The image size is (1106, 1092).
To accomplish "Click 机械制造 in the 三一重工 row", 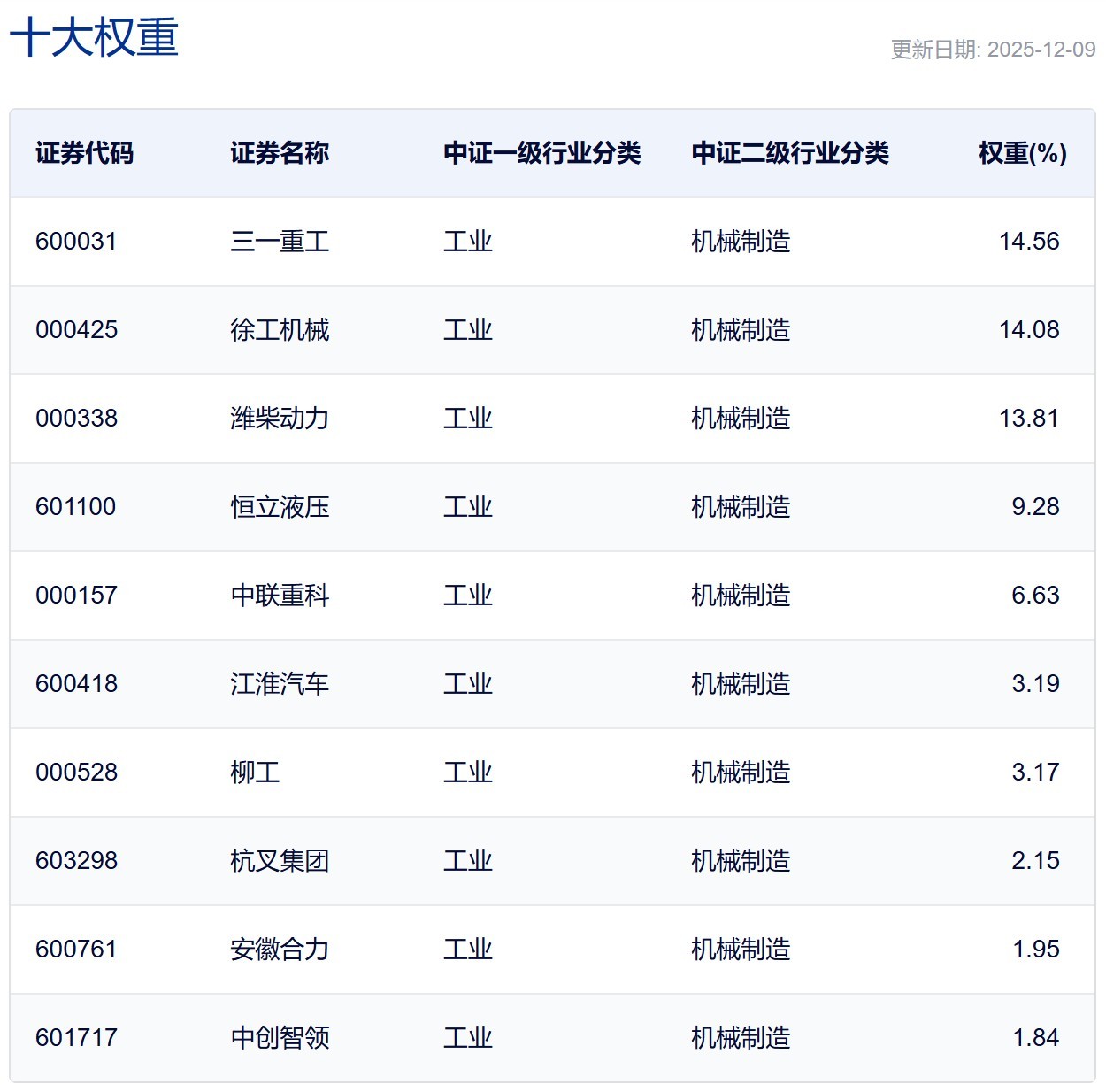I will pos(741,242).
